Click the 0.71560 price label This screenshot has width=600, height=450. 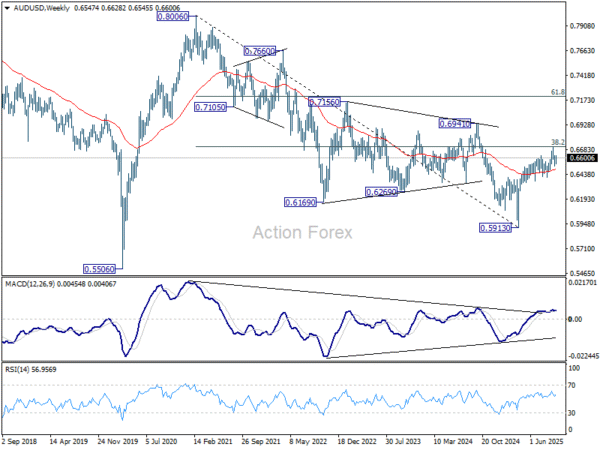pyautogui.click(x=325, y=102)
